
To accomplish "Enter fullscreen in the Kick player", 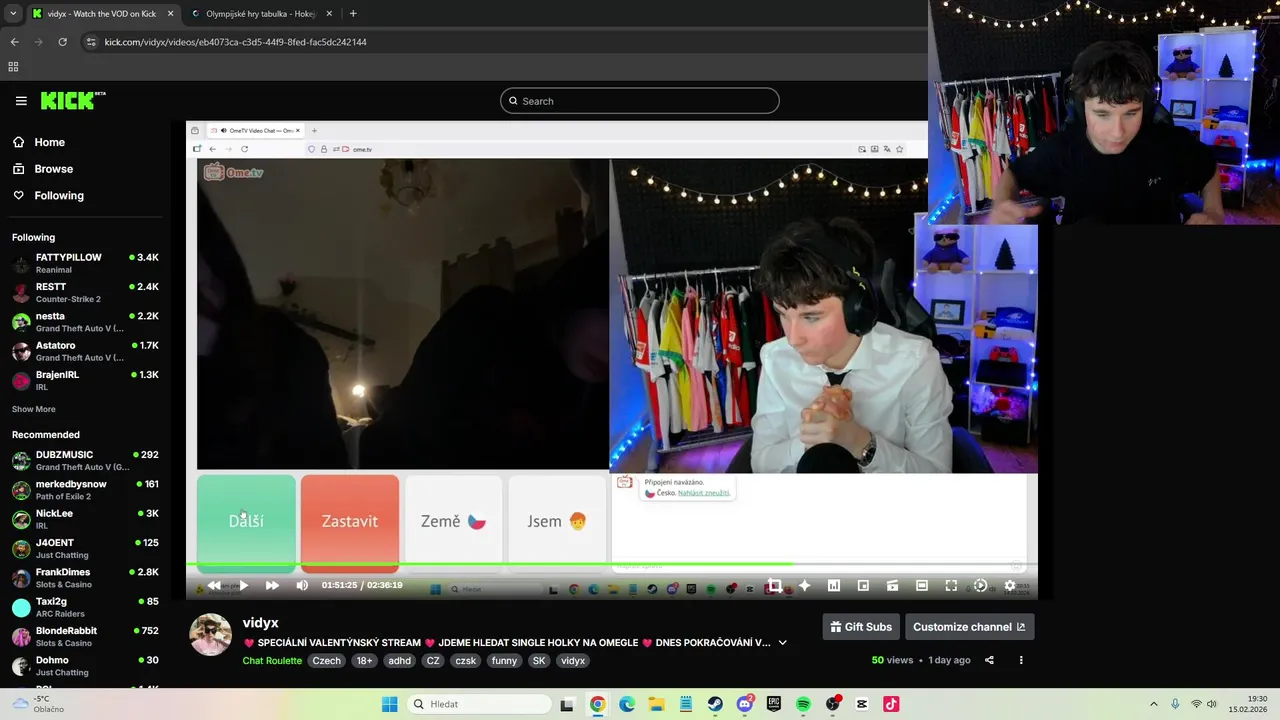I will click(951, 586).
